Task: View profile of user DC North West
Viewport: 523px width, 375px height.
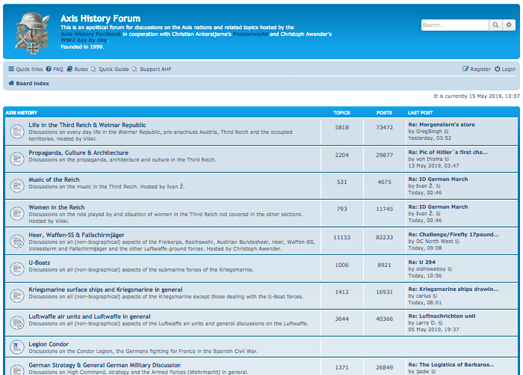Action: [435, 241]
